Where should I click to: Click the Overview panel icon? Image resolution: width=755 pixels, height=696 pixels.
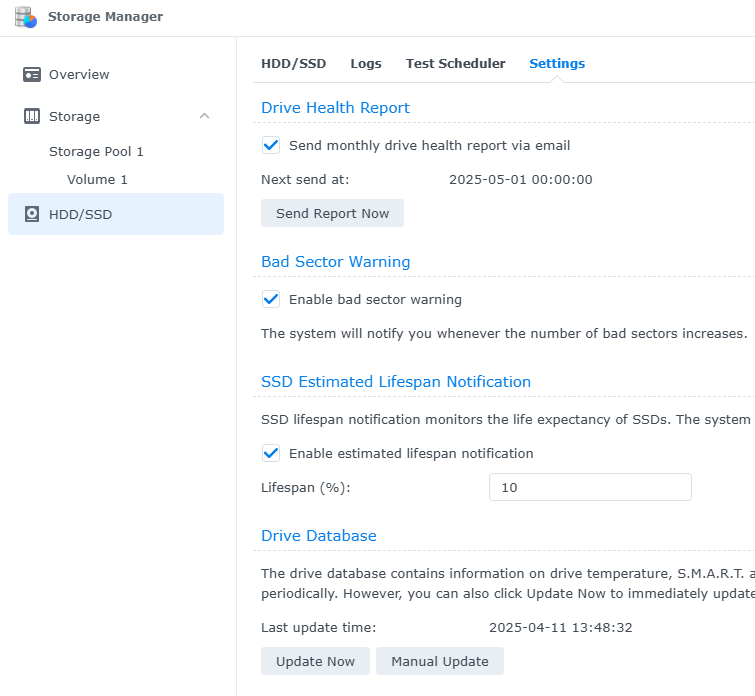tap(32, 75)
